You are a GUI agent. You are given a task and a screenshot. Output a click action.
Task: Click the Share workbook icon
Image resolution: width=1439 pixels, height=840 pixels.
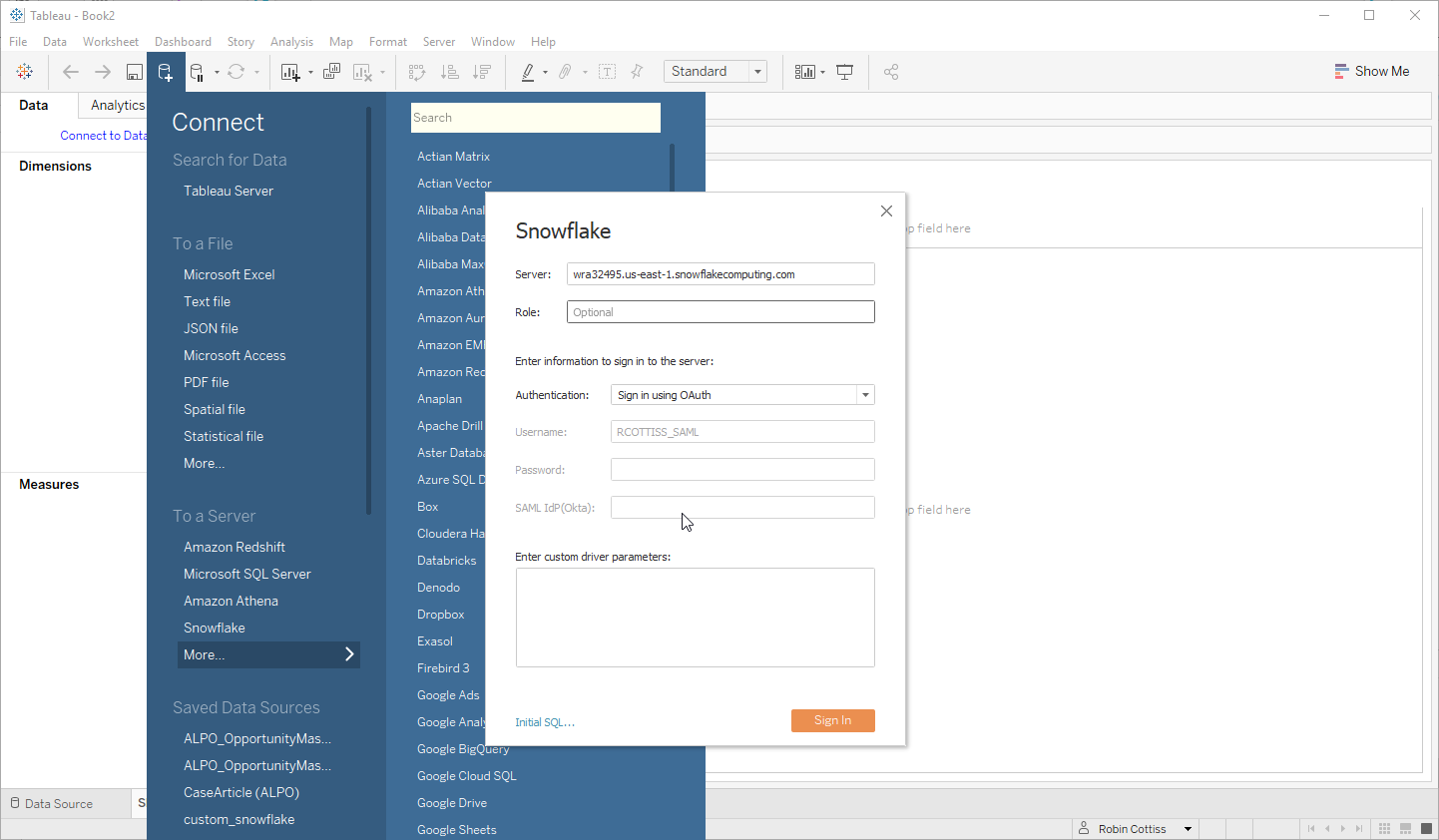(x=891, y=72)
